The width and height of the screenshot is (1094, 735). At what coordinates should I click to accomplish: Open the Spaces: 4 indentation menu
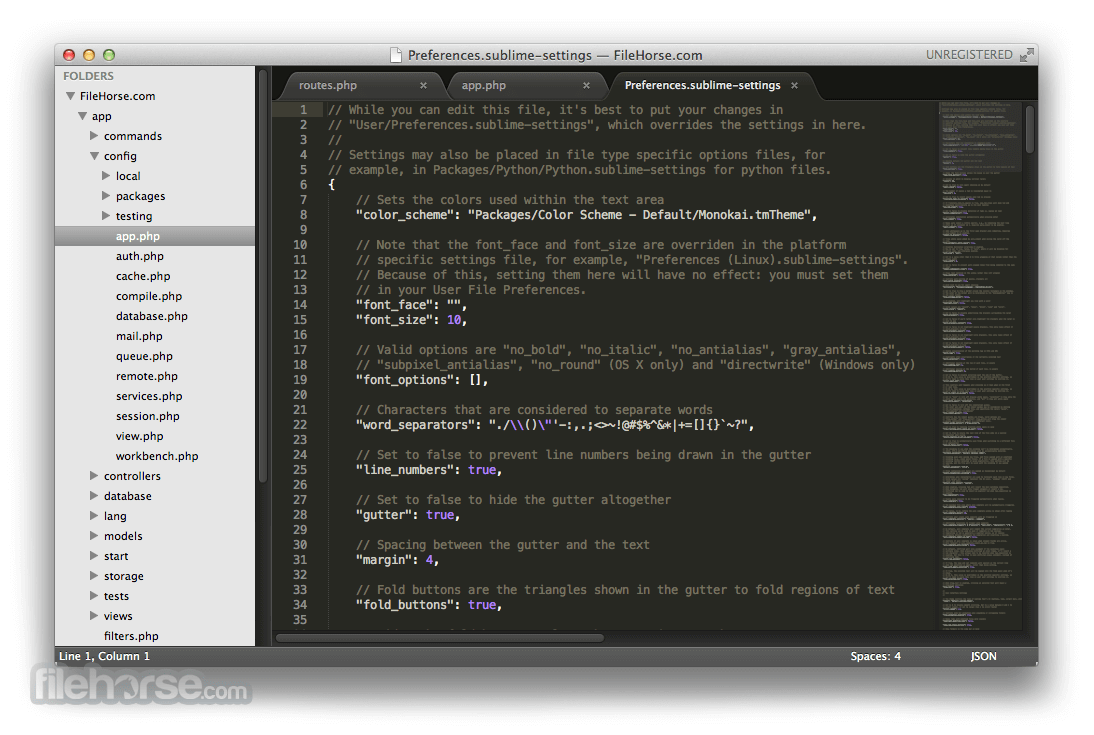[x=875, y=656]
